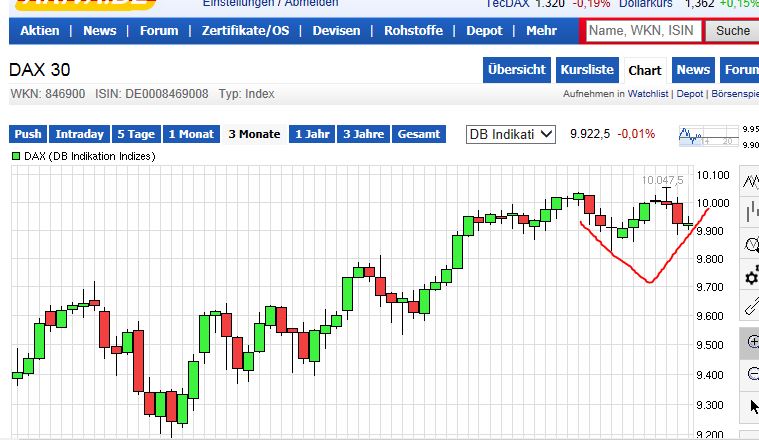Click the green DAX legend color square
The width and height of the screenshot is (759, 440).
coord(16,157)
